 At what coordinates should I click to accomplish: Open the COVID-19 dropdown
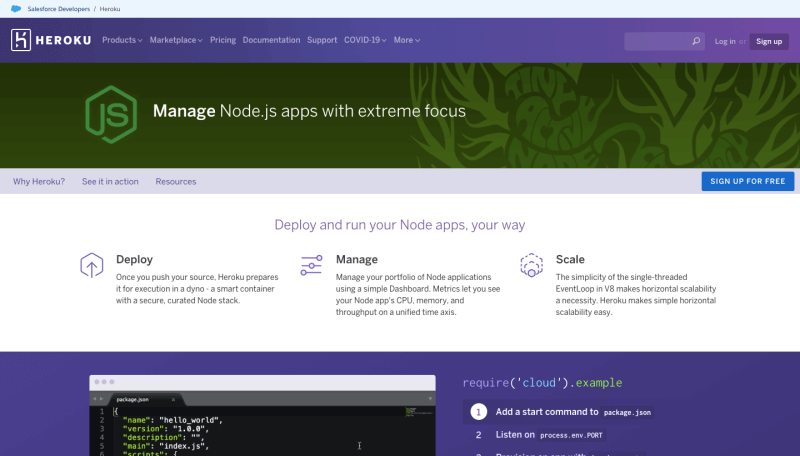click(365, 40)
